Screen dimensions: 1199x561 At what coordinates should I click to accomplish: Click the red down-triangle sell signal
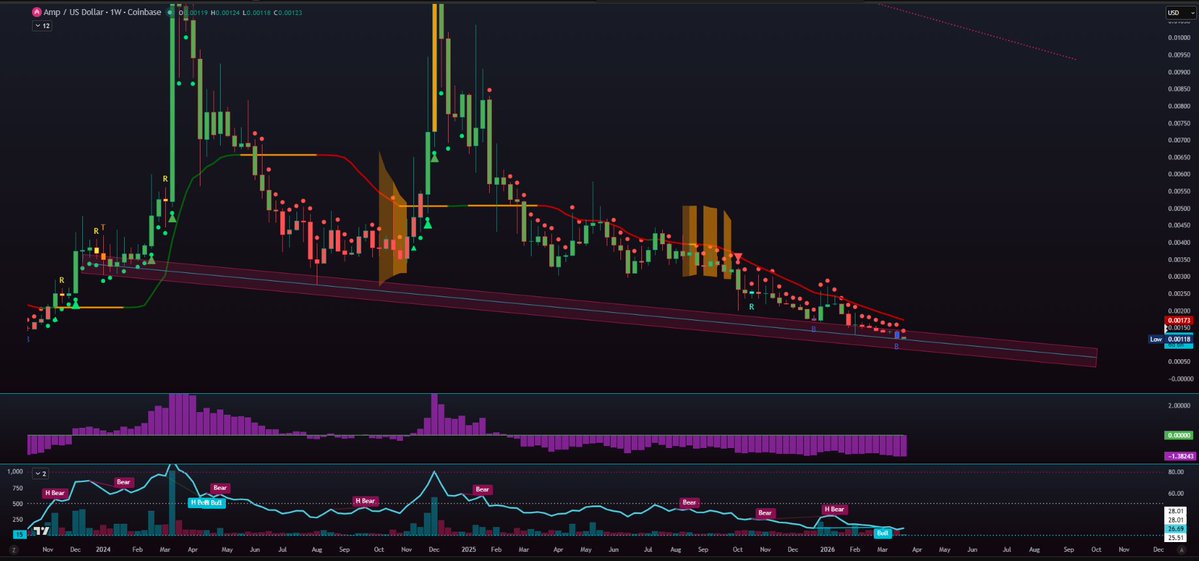click(x=738, y=256)
